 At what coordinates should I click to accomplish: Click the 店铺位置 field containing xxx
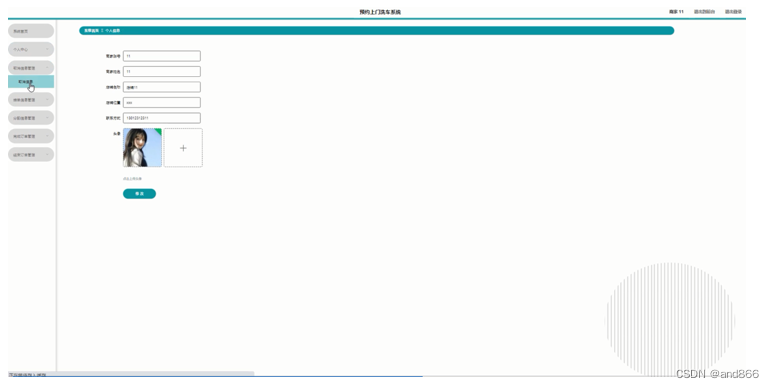click(x=162, y=103)
